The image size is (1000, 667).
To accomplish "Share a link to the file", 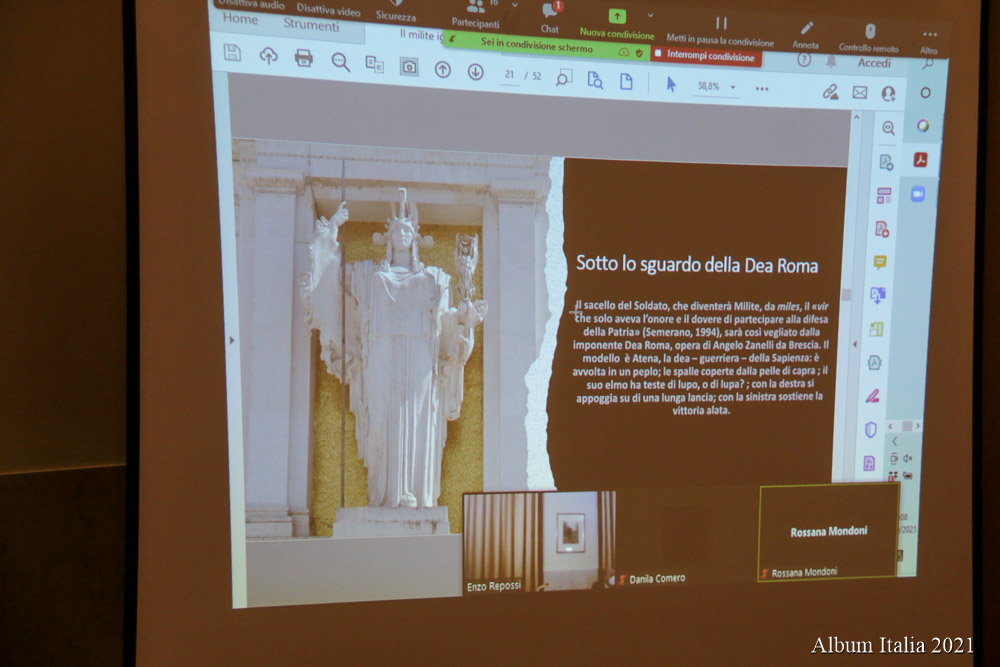I will coord(830,92).
